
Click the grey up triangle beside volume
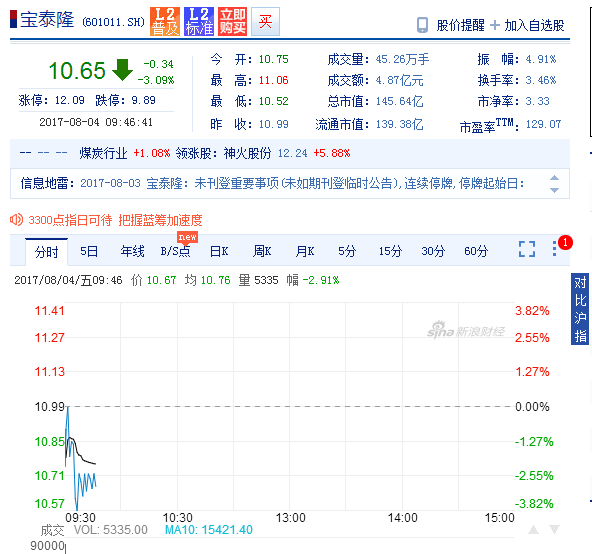pos(533,529)
